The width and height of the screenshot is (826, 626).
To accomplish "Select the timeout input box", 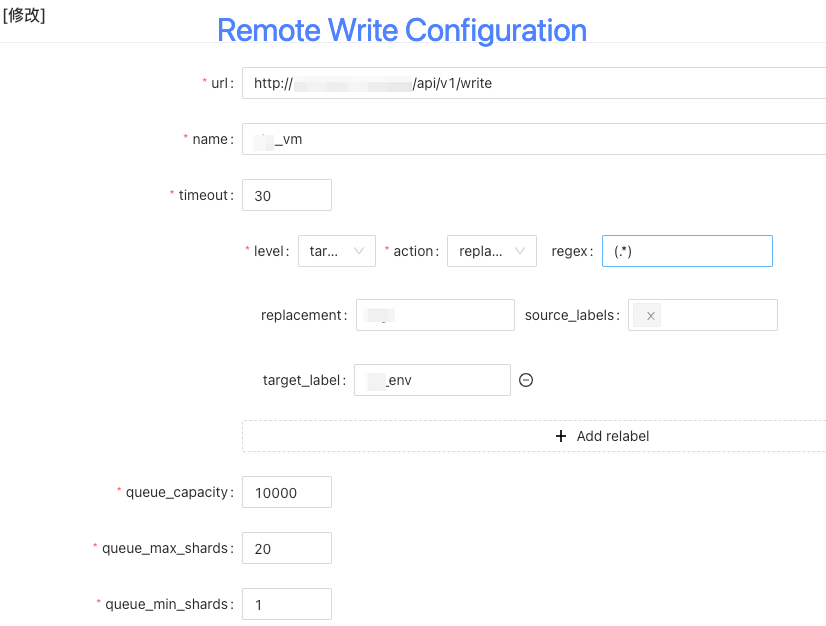I will click(287, 195).
